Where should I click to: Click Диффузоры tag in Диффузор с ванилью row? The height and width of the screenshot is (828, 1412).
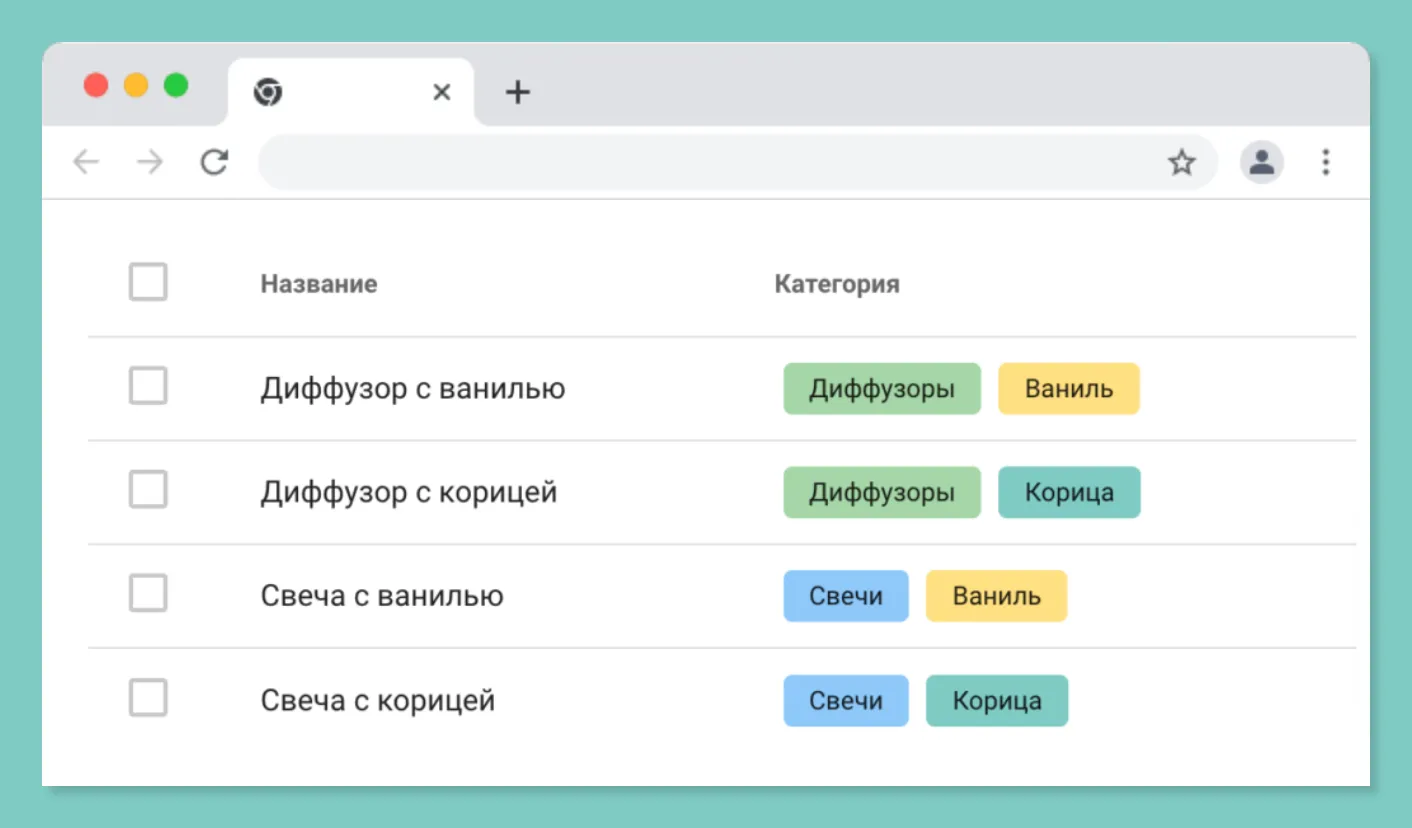[882, 388]
